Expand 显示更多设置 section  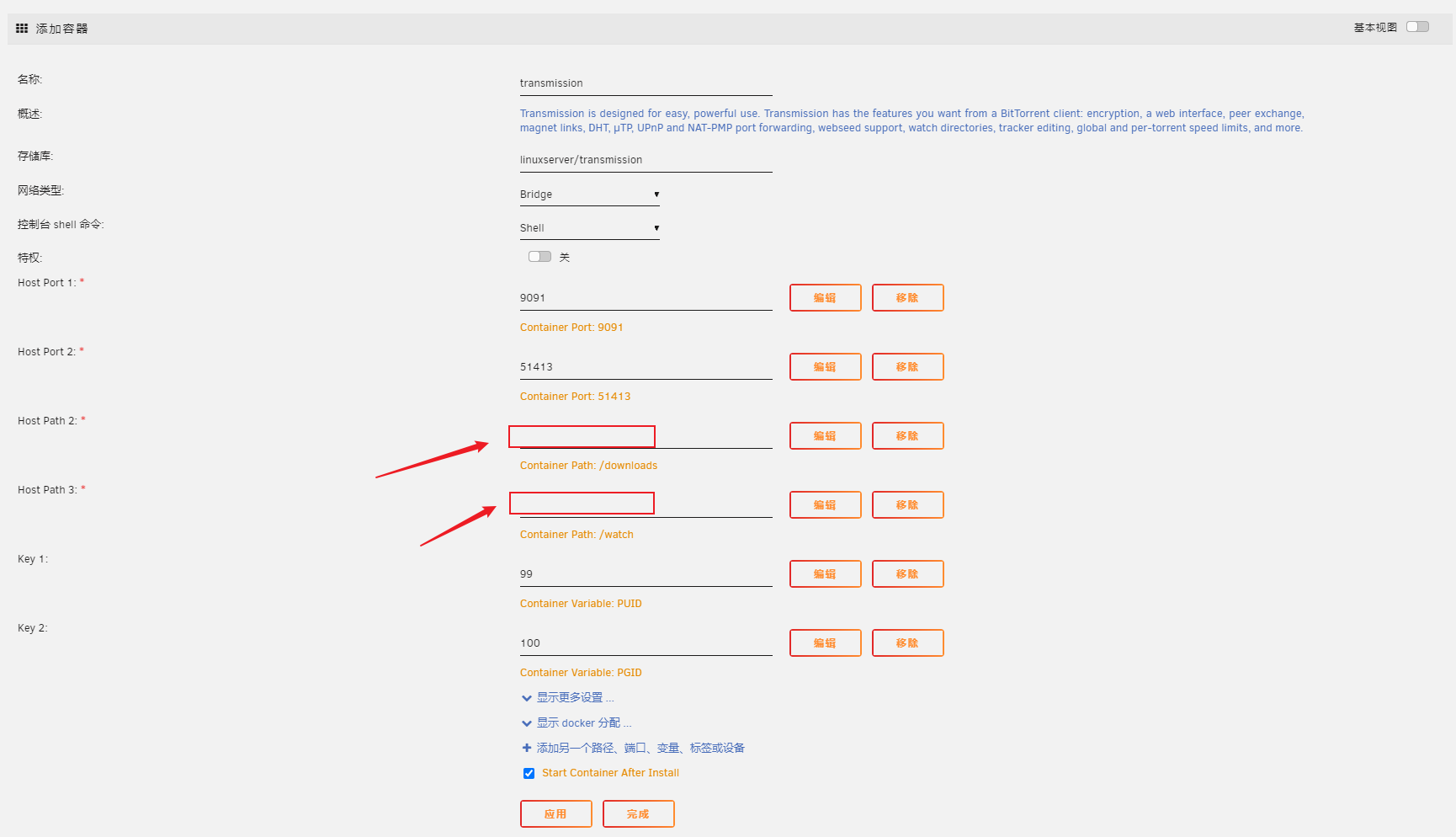click(x=570, y=698)
